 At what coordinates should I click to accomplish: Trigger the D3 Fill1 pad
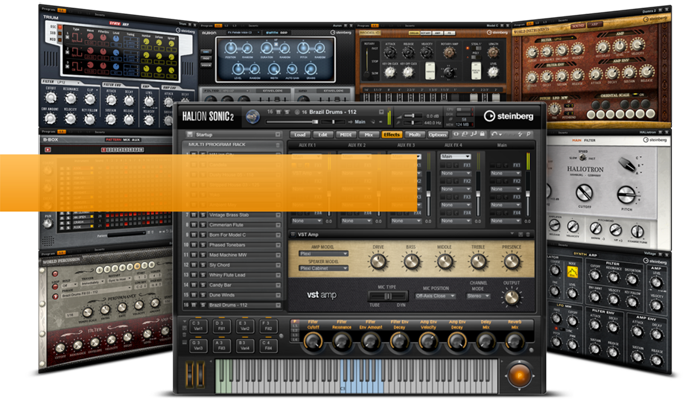[x=221, y=326]
